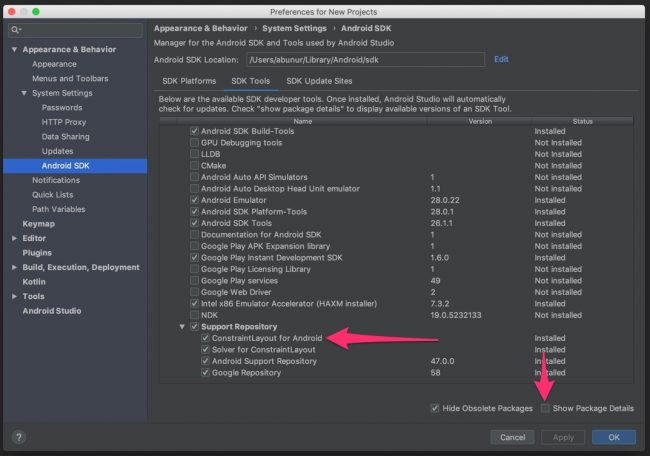The height and width of the screenshot is (456, 650).
Task: Click the Android SDK Location path field
Action: [x=365, y=60]
